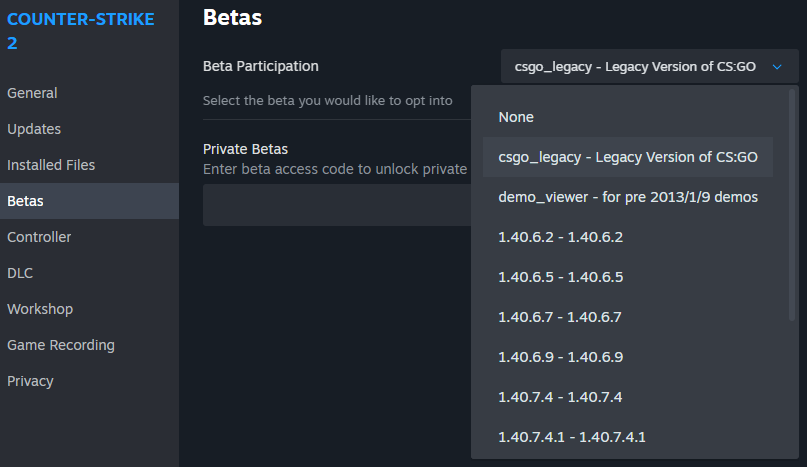807x467 pixels.
Task: Choose csgo_legacy Legacy Version of CS:GO option
Action: (627, 157)
